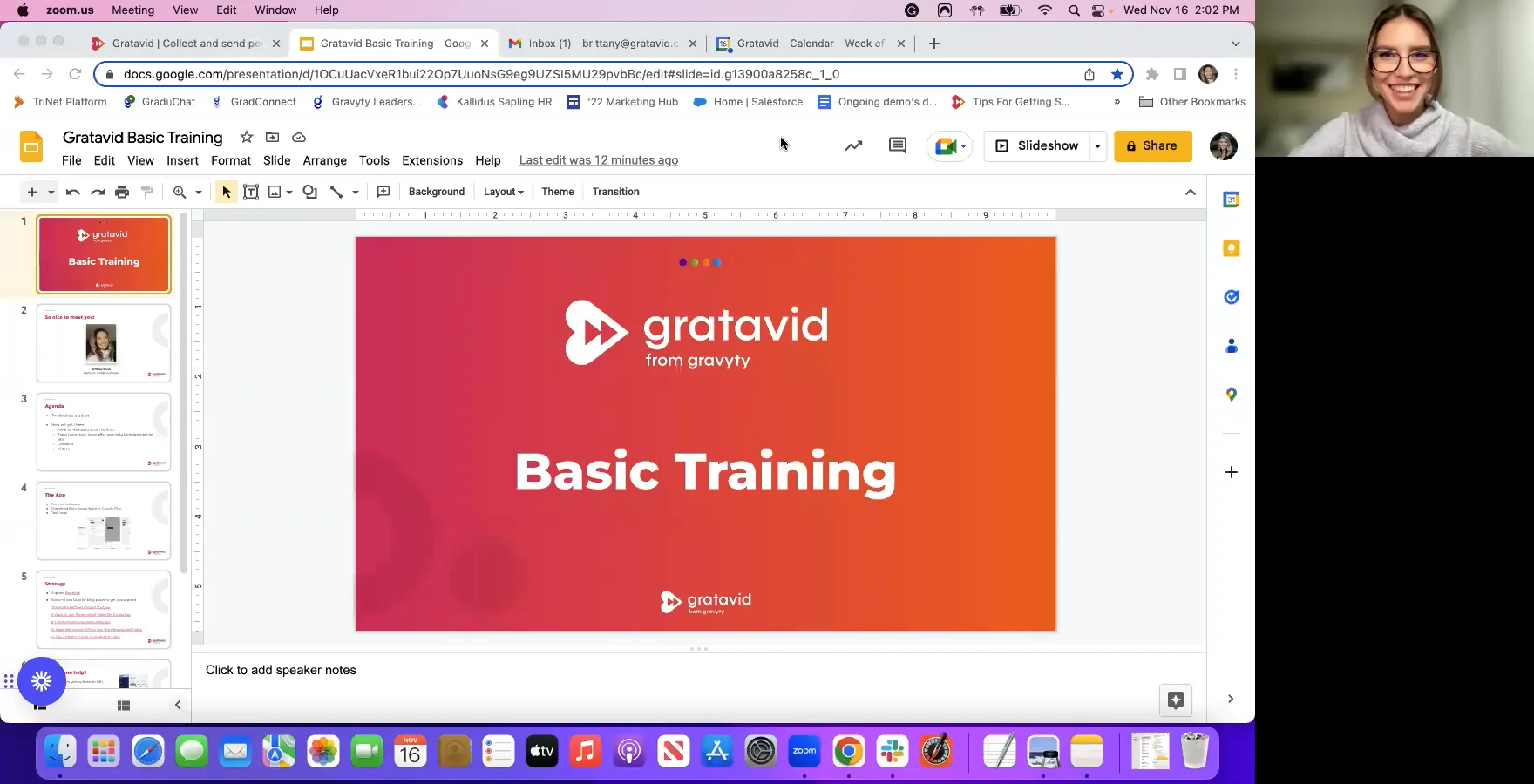Switch to Inbox Gmail browser tab
Screen dimensions: 1534x784
tap(602, 44)
